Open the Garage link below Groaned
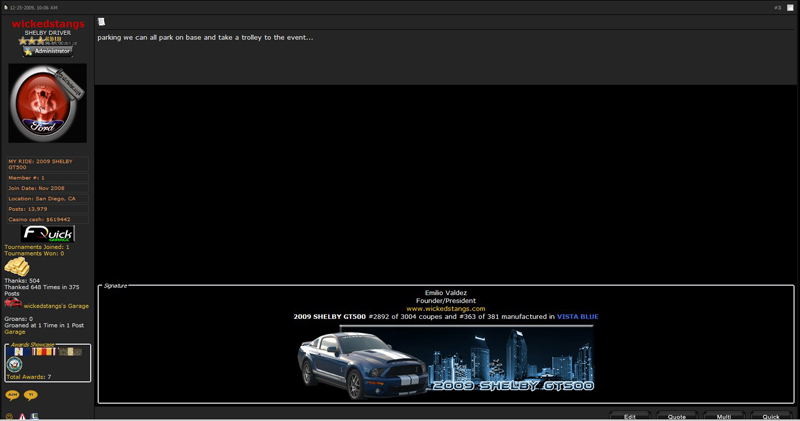Screen dimensions: 800x421 click(15, 332)
